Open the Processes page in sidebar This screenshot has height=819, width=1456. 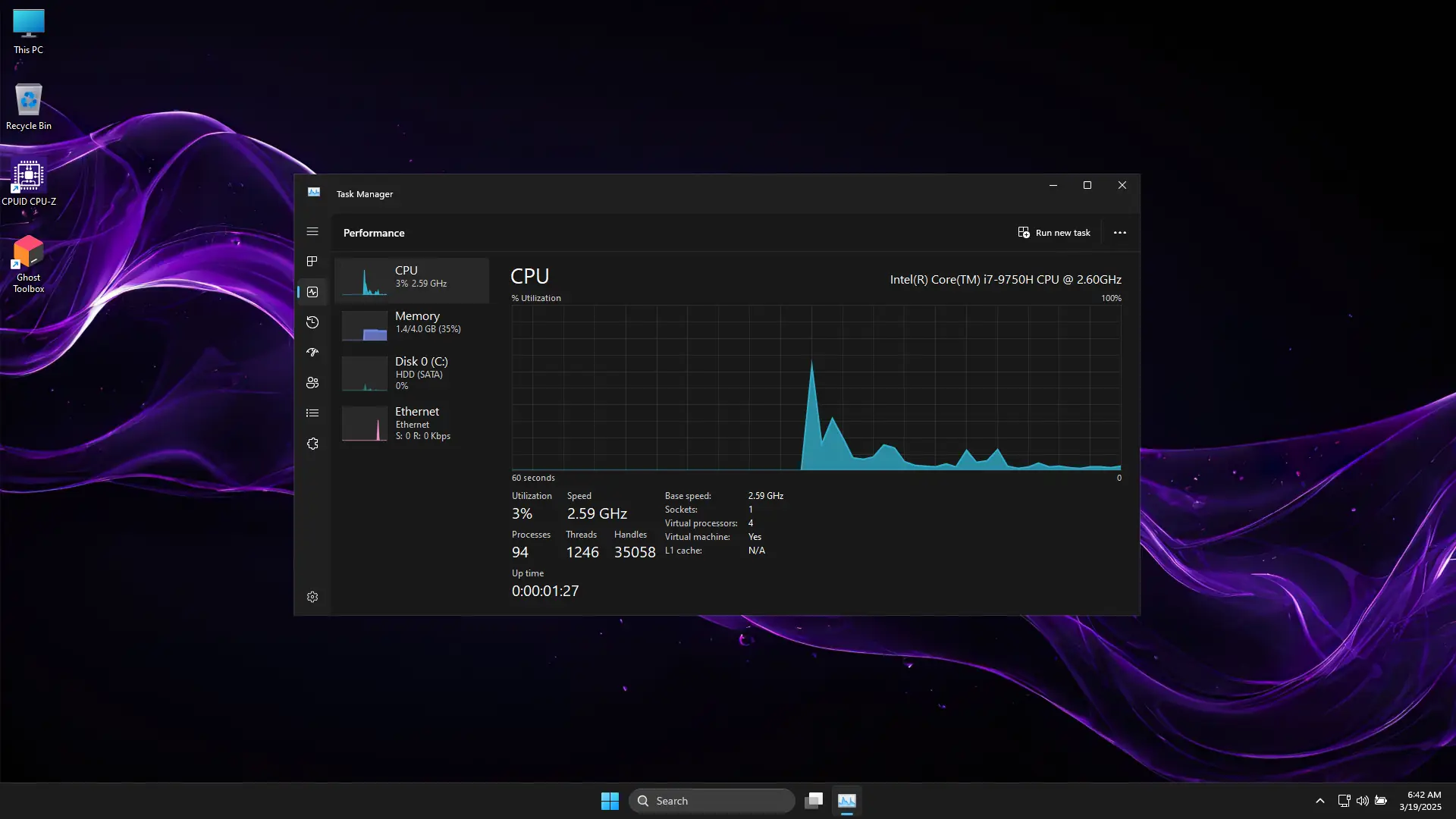[x=312, y=262]
